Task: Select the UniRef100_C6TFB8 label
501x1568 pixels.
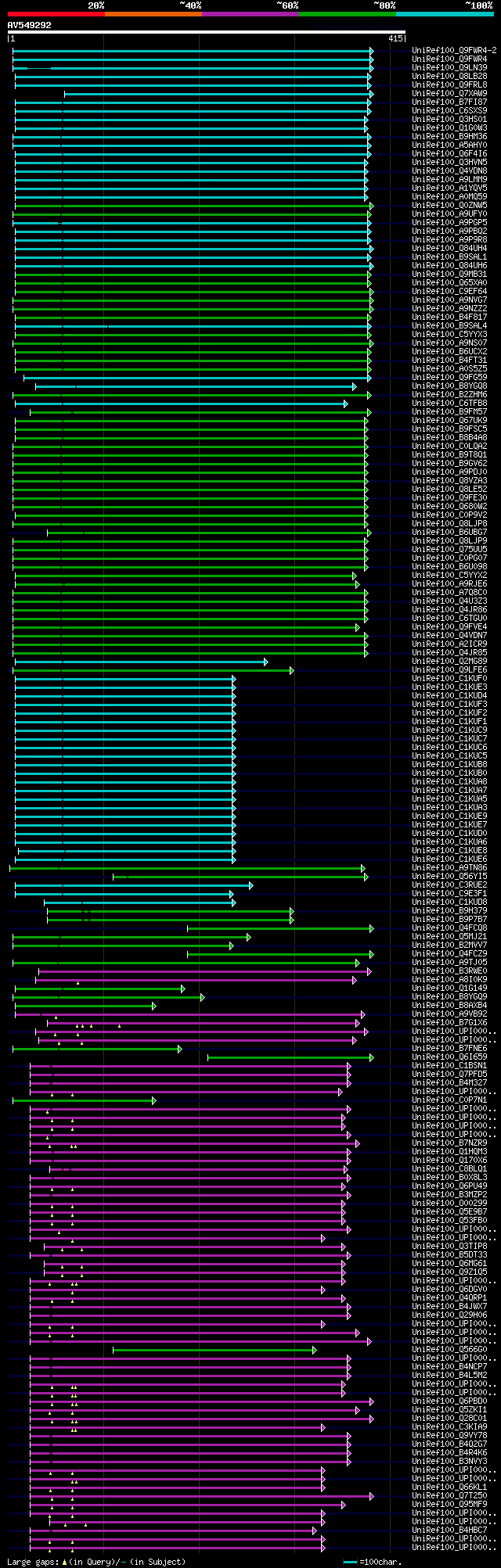Action: click(x=450, y=403)
